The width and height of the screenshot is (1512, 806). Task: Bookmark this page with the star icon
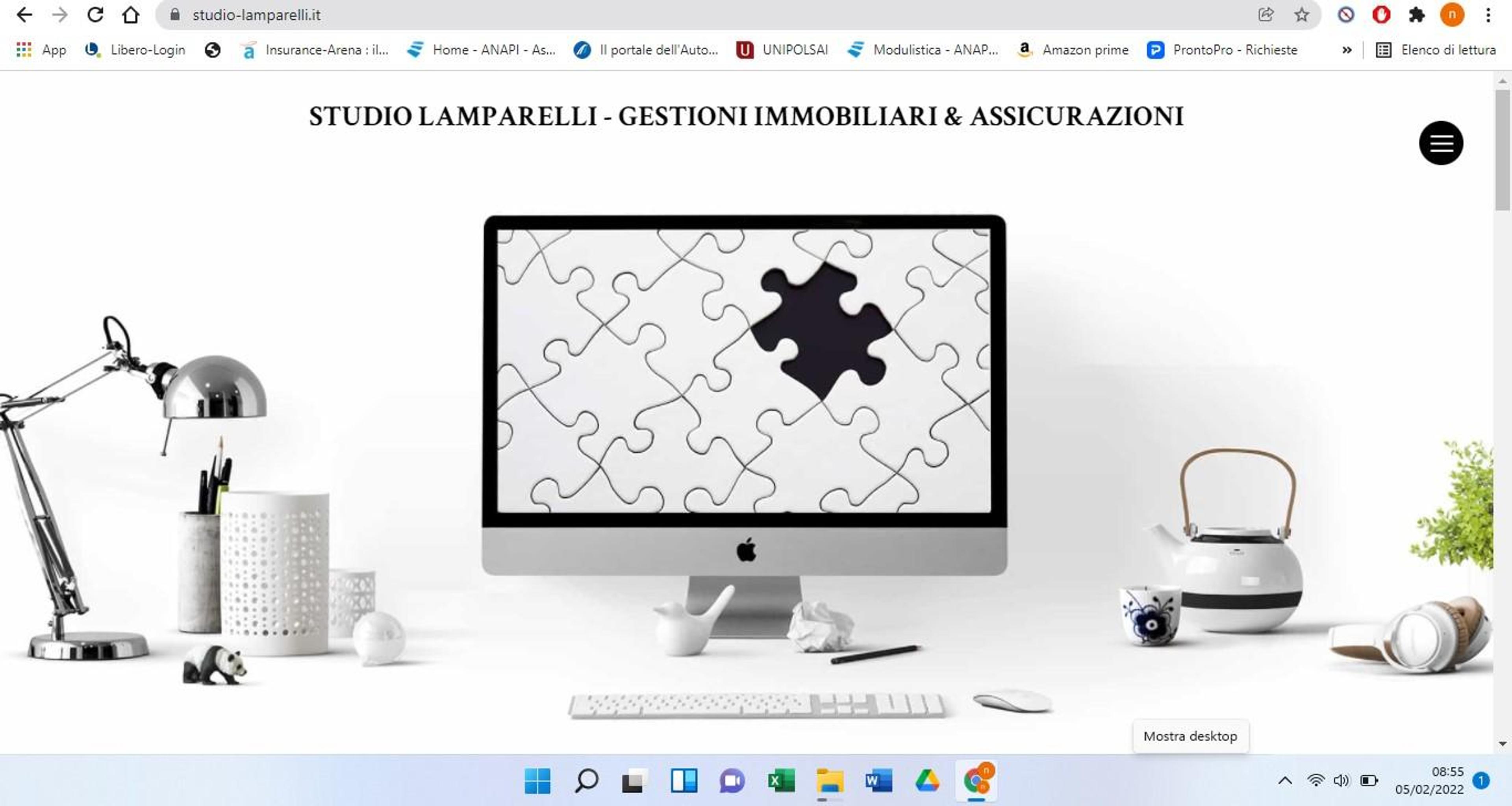click(1301, 15)
